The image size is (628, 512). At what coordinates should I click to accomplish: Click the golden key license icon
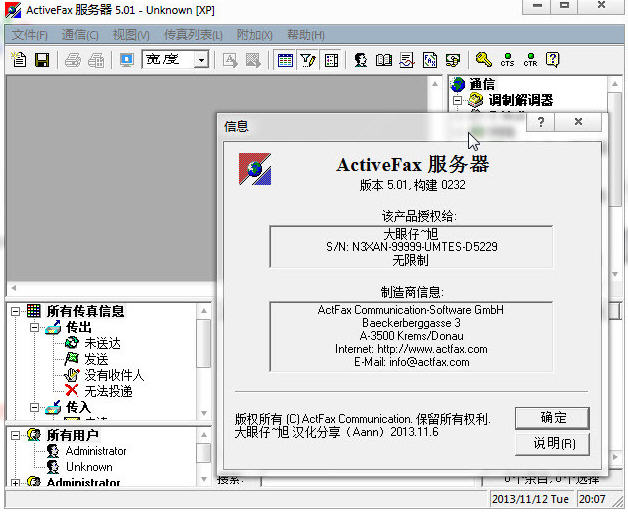tap(484, 59)
